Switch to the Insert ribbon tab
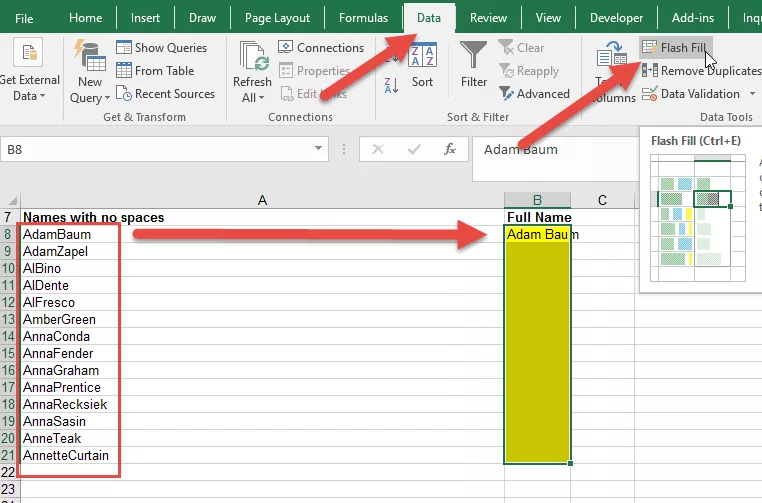The width and height of the screenshot is (762, 503). click(145, 18)
